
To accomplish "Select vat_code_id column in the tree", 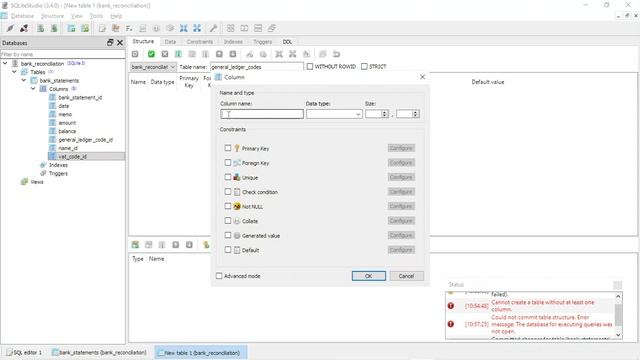I will pos(73,156).
